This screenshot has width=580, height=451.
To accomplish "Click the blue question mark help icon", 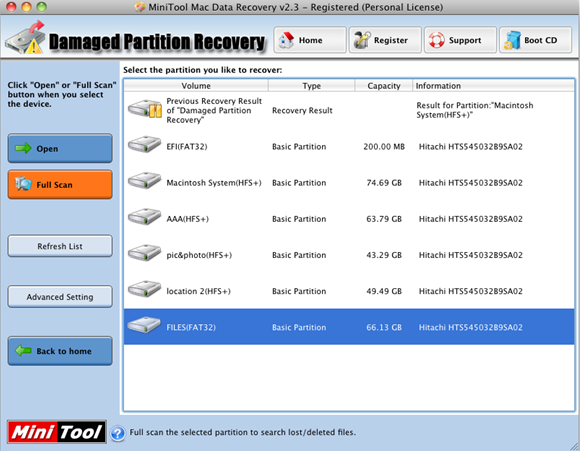I will [x=118, y=433].
